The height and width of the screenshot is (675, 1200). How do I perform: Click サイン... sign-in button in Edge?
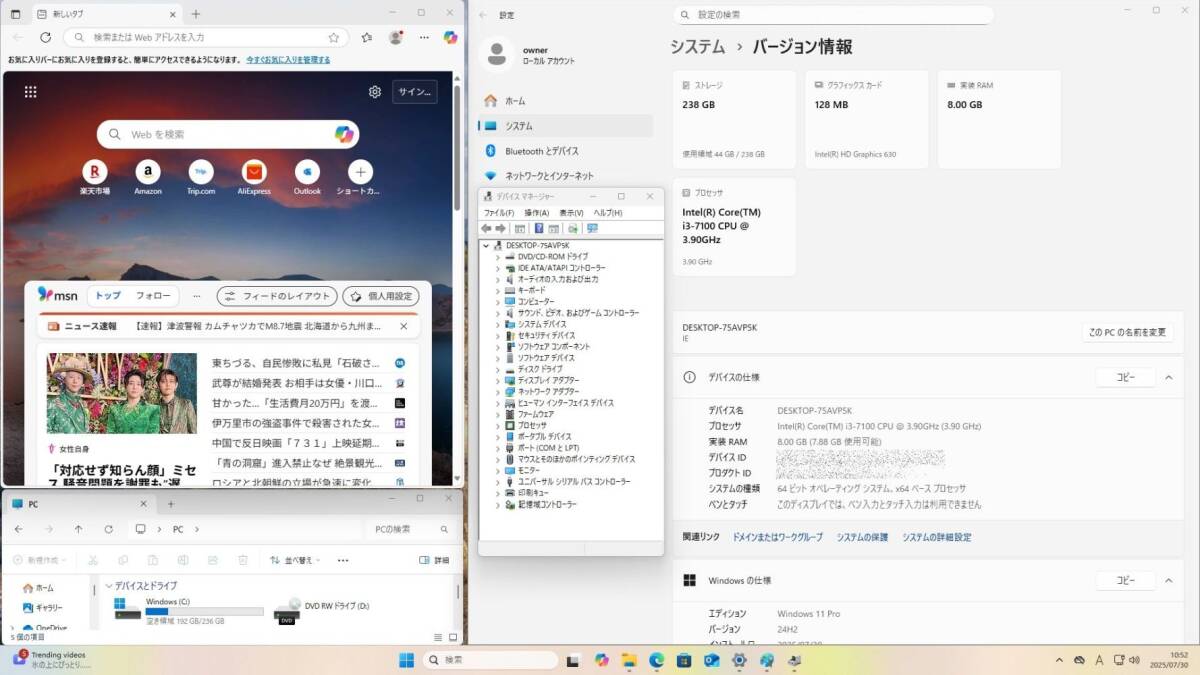(x=415, y=92)
